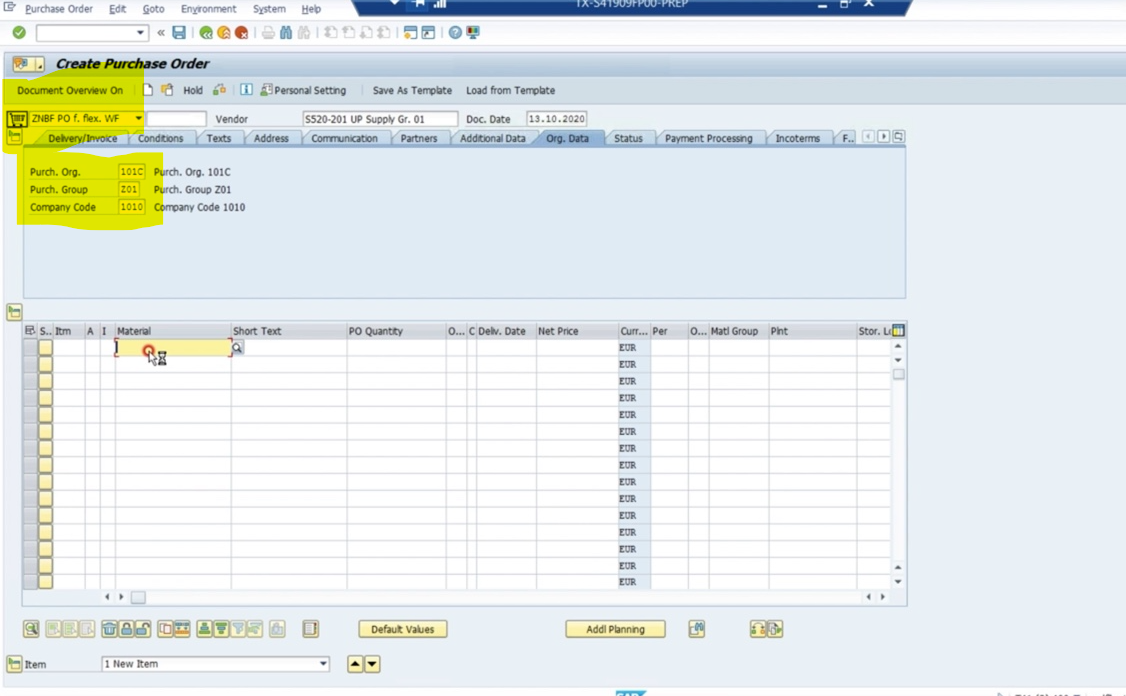Click the green Enter checkmark icon
This screenshot has width=1126, height=696.
[x=19, y=32]
